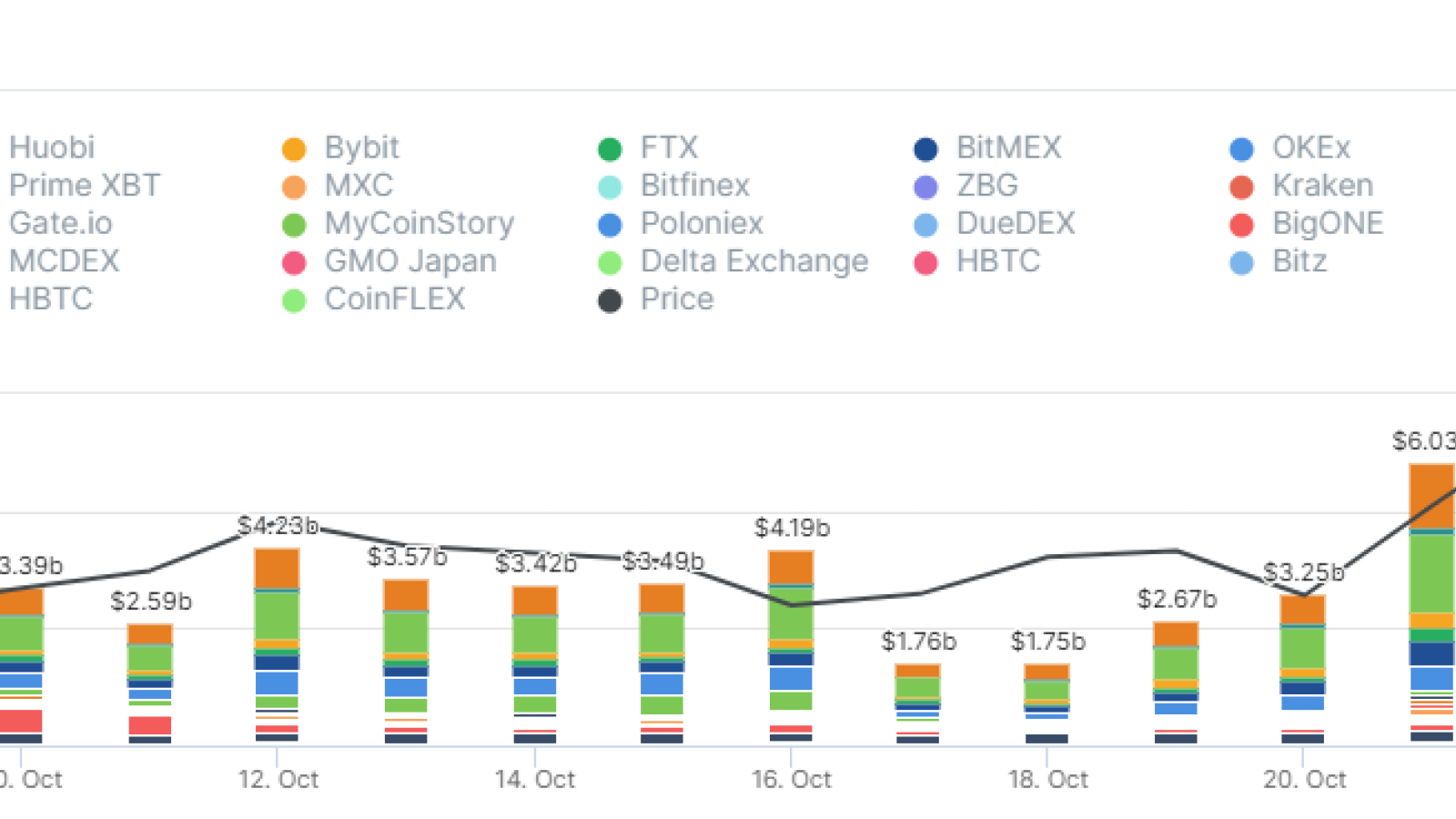Toggle DueDEX in the legend
Image resolution: width=1456 pixels, height=819 pixels.
coord(994,224)
